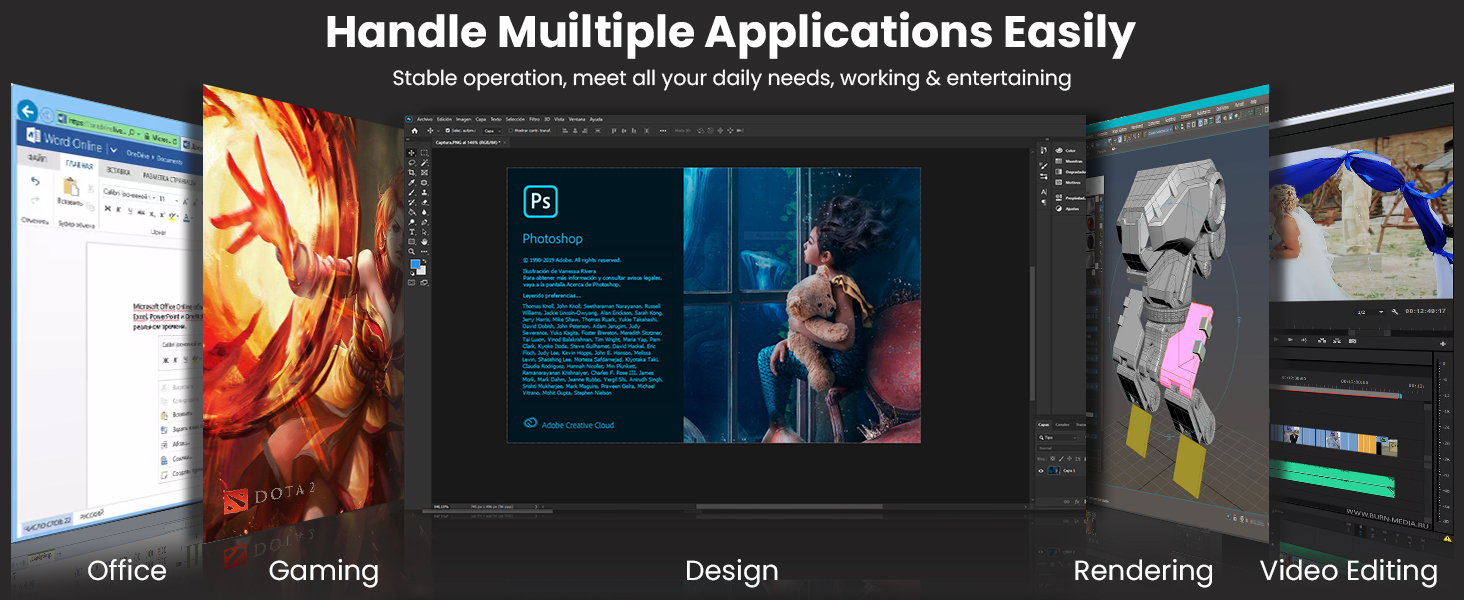Select the Zoom magnifier tool

(x=412, y=251)
